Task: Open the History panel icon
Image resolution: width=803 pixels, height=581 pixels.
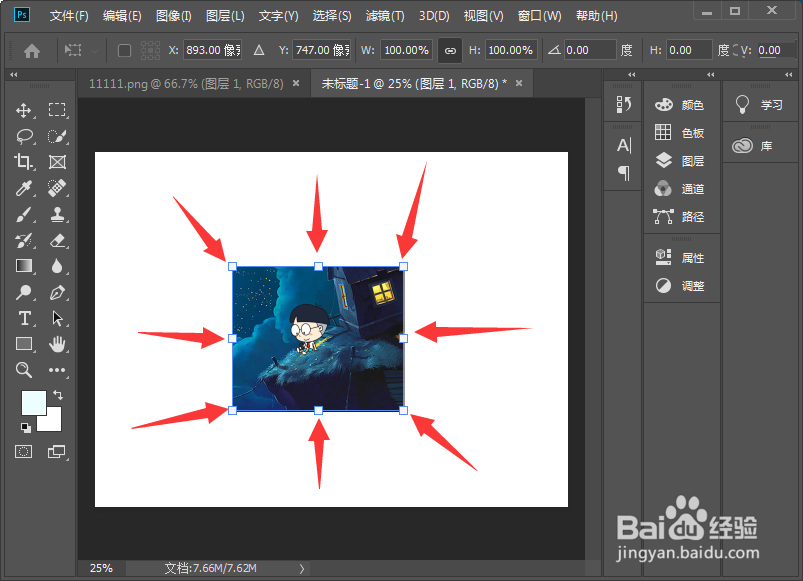Action: (623, 105)
